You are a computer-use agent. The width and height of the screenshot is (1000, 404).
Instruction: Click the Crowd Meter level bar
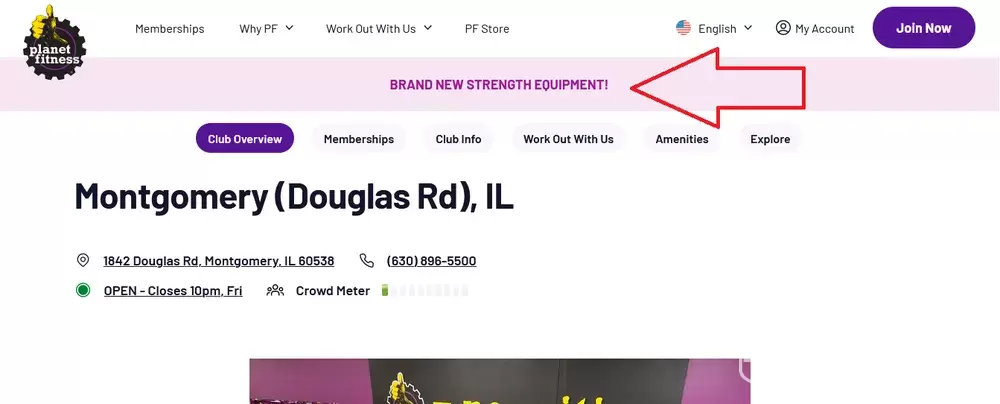click(x=425, y=290)
